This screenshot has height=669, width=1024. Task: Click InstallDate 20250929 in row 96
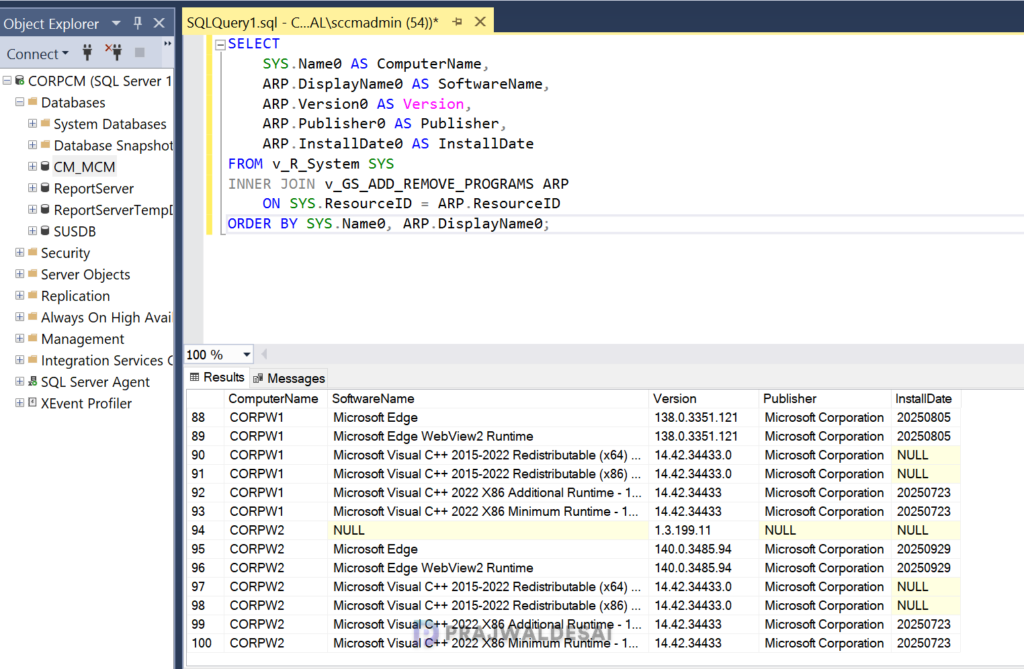[x=925, y=568]
